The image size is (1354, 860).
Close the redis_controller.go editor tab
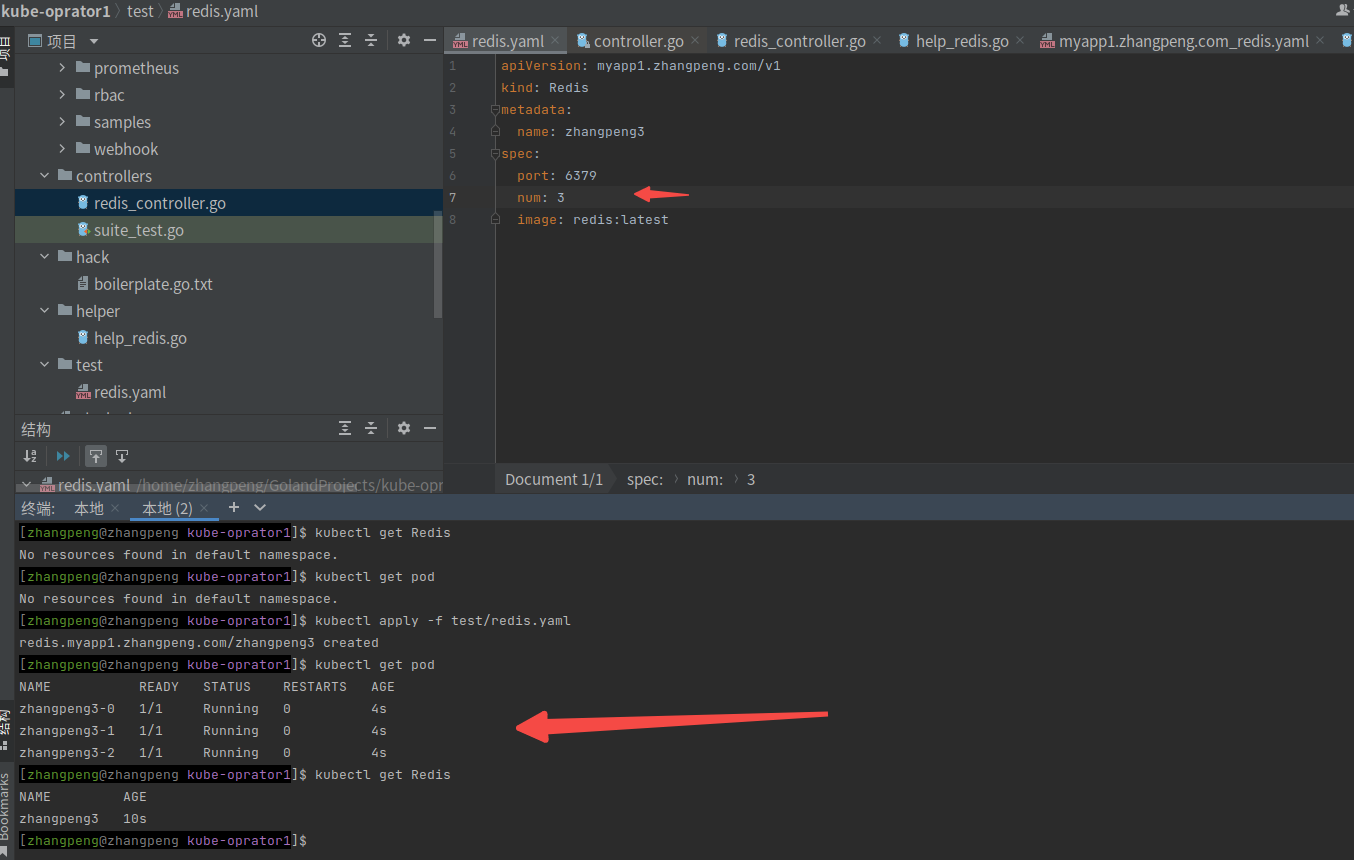[877, 41]
